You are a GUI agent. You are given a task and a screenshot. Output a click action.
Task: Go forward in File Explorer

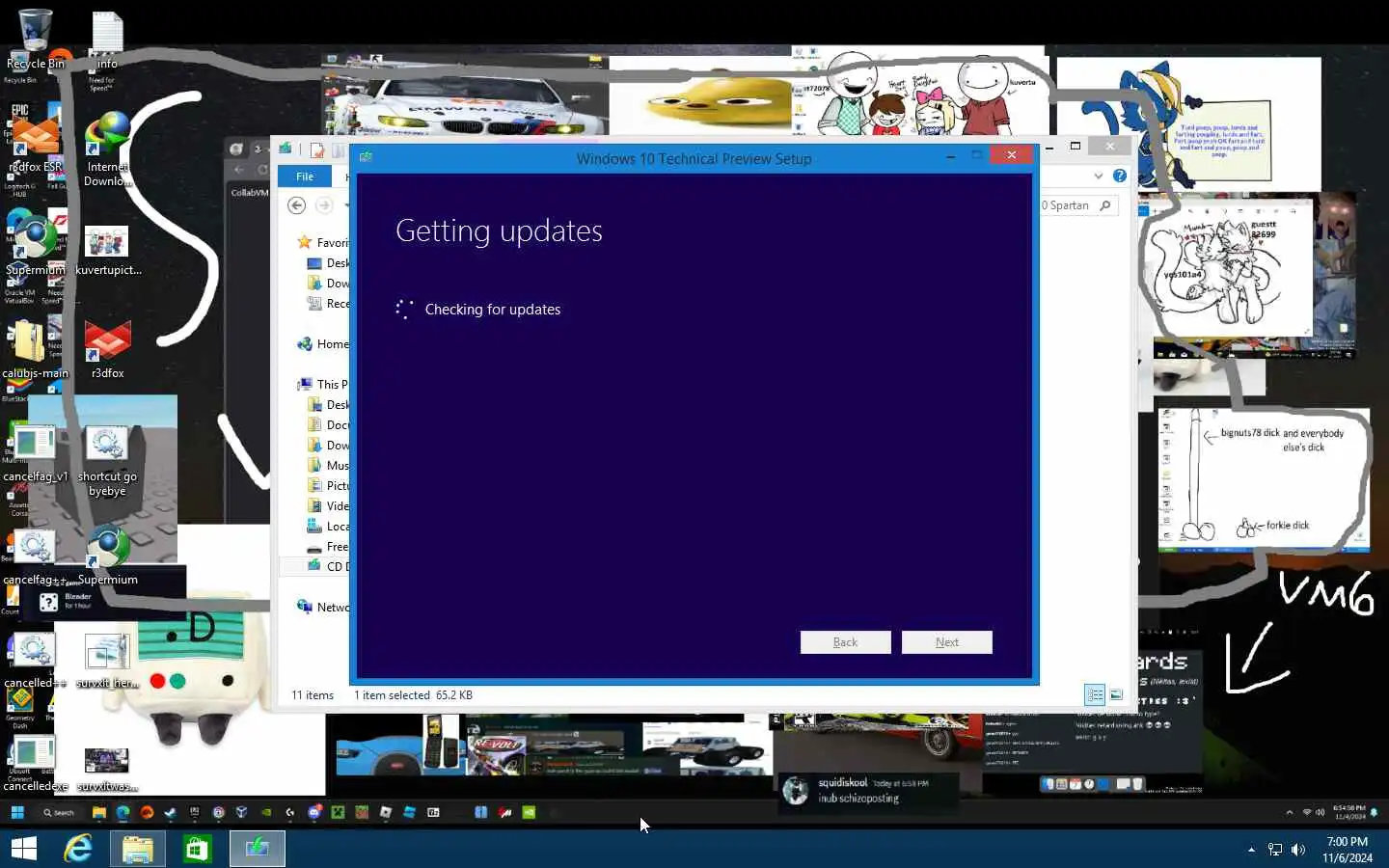click(x=324, y=205)
